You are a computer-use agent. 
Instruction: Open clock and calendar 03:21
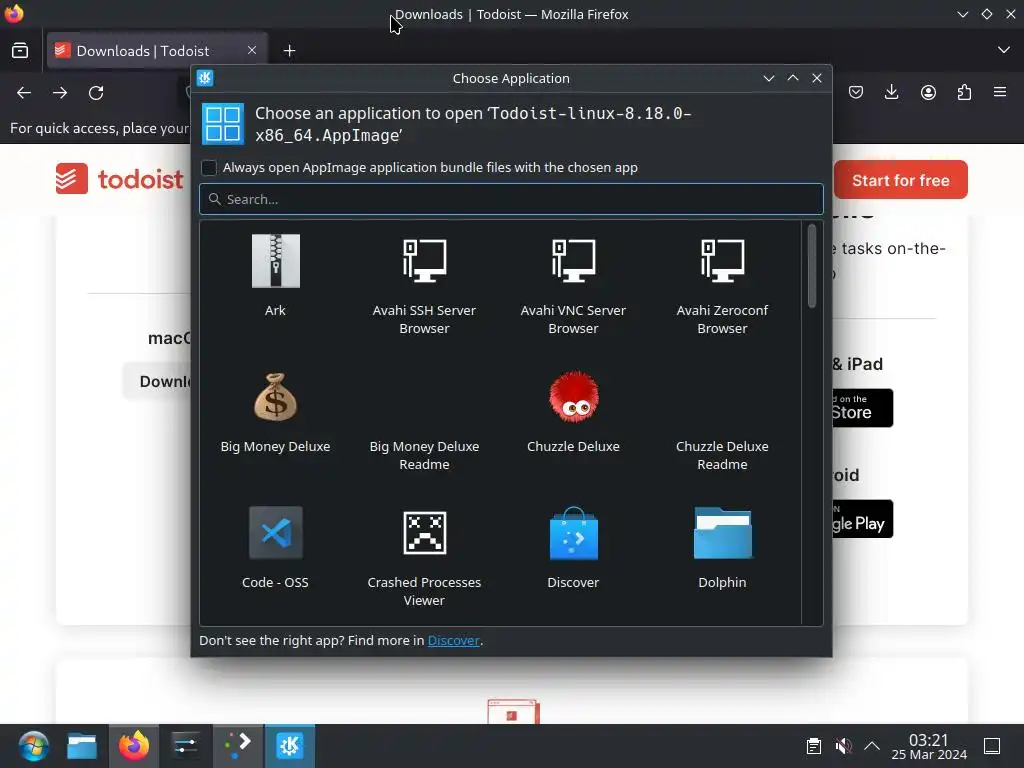click(x=929, y=746)
